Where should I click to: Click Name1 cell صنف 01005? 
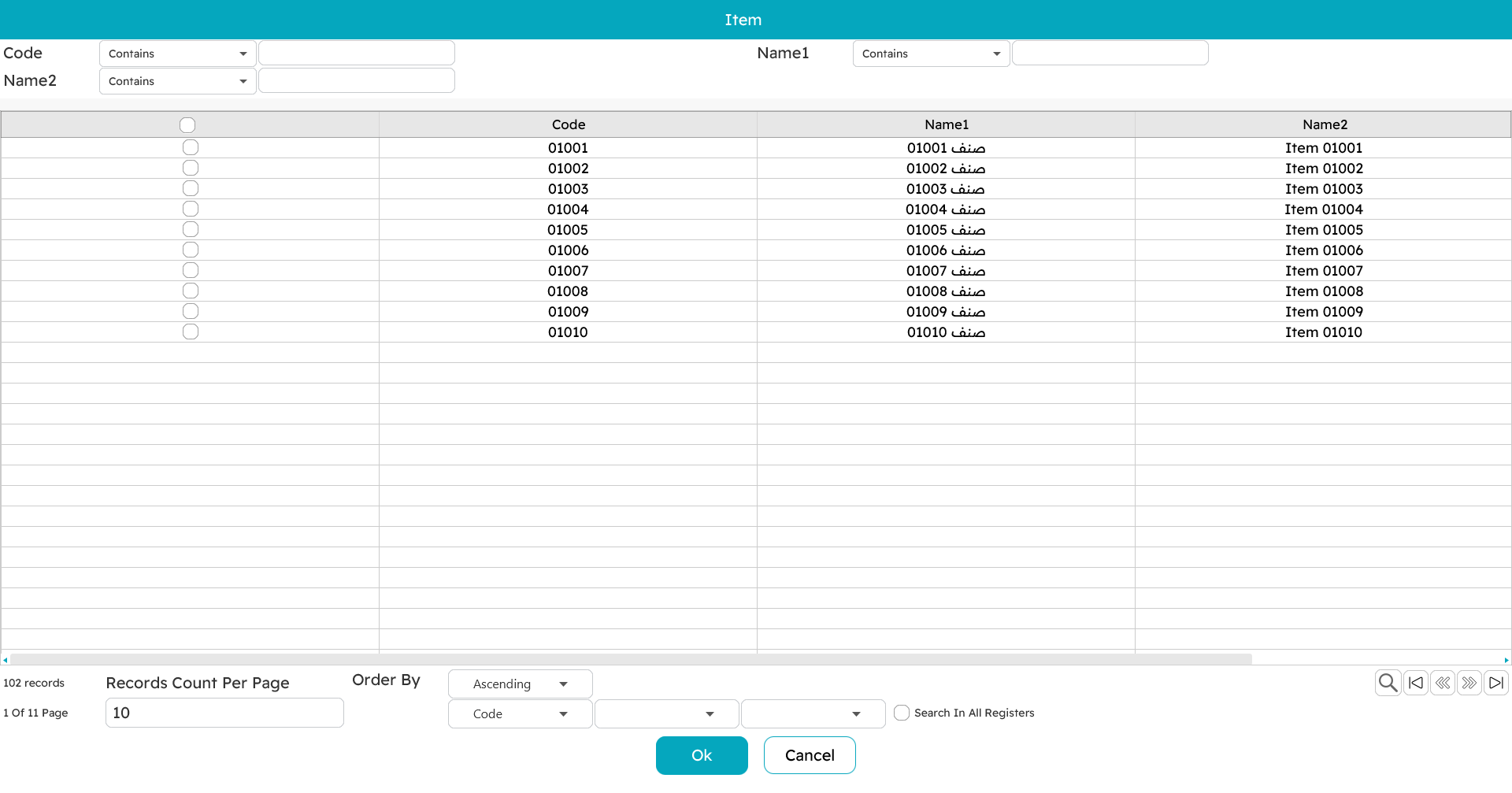click(x=946, y=230)
